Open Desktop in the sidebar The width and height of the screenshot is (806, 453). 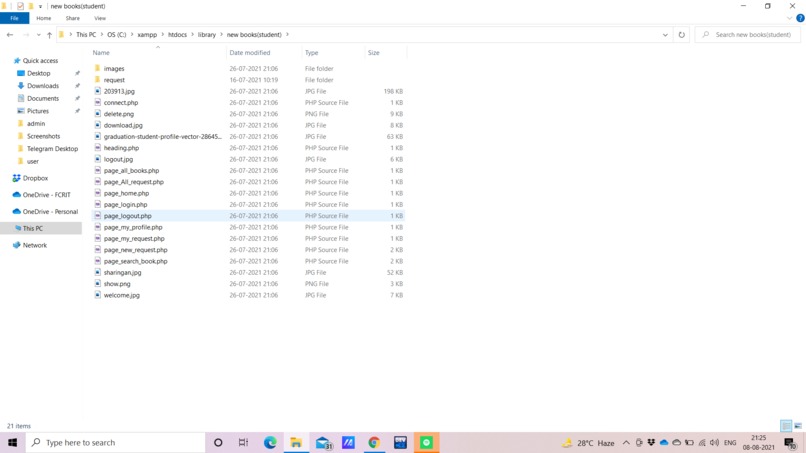[x=39, y=73]
